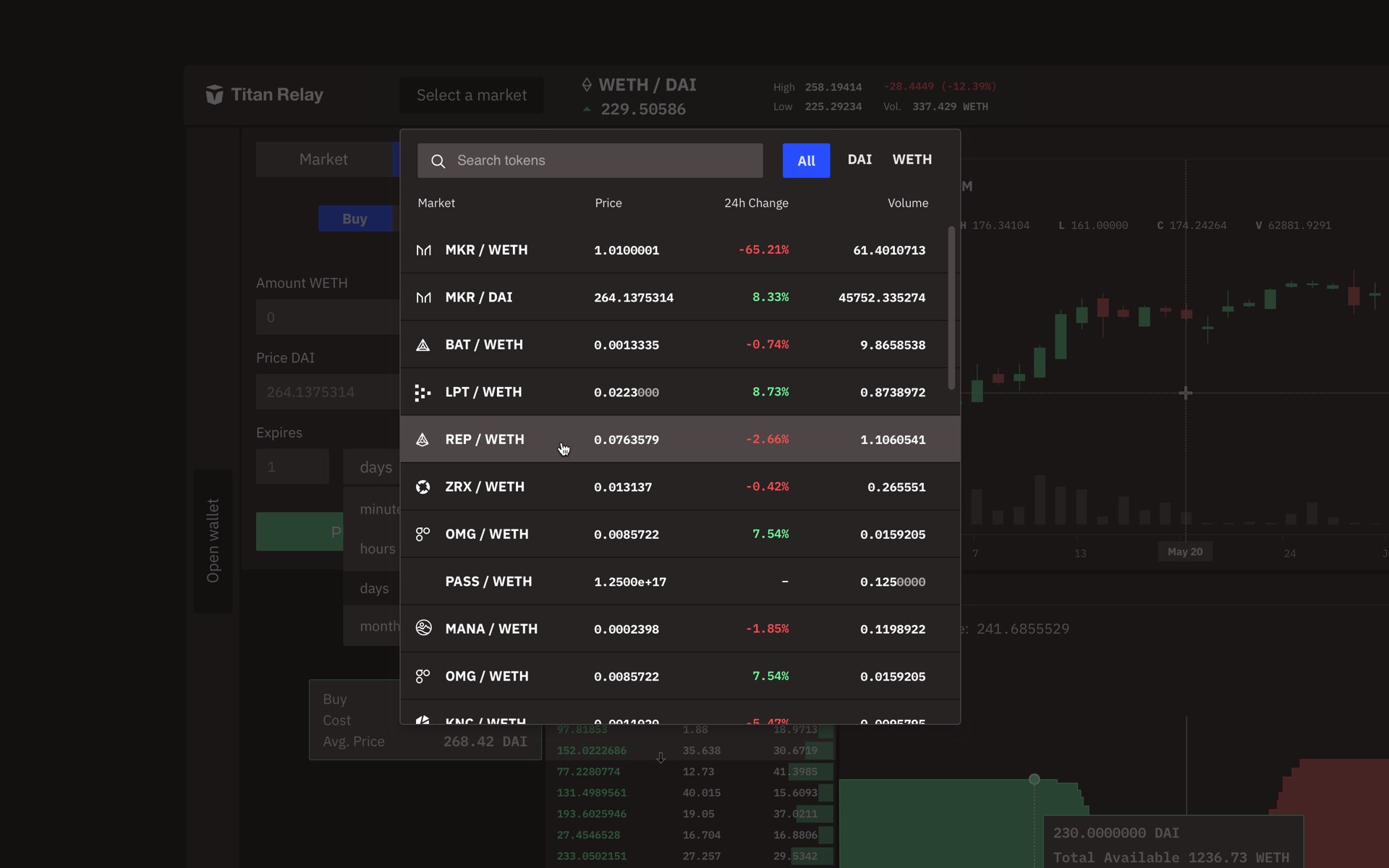Viewport: 1389px width, 868px height.
Task: Click the 152.0222686 order book row
Action: tap(692, 751)
